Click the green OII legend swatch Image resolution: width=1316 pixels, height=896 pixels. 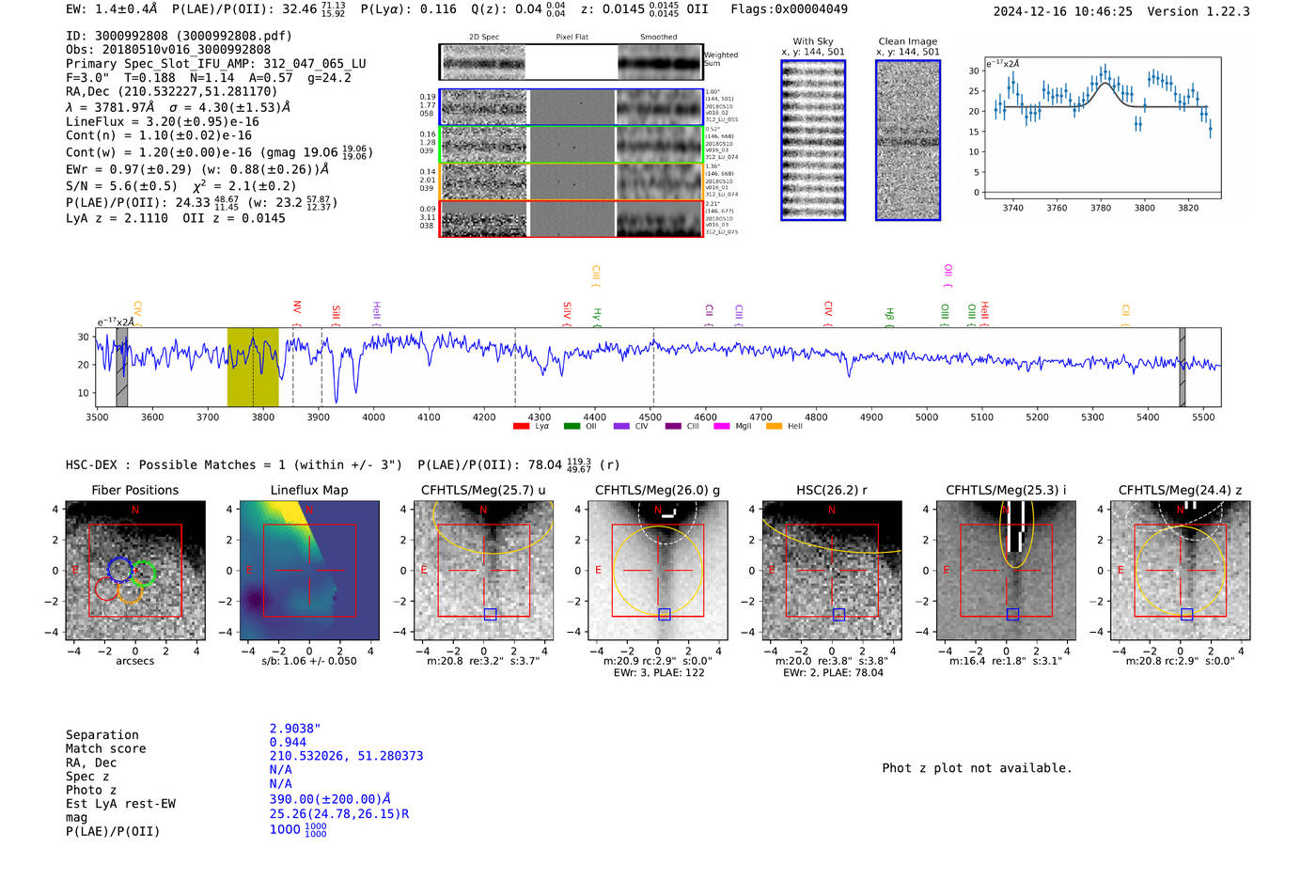point(572,426)
